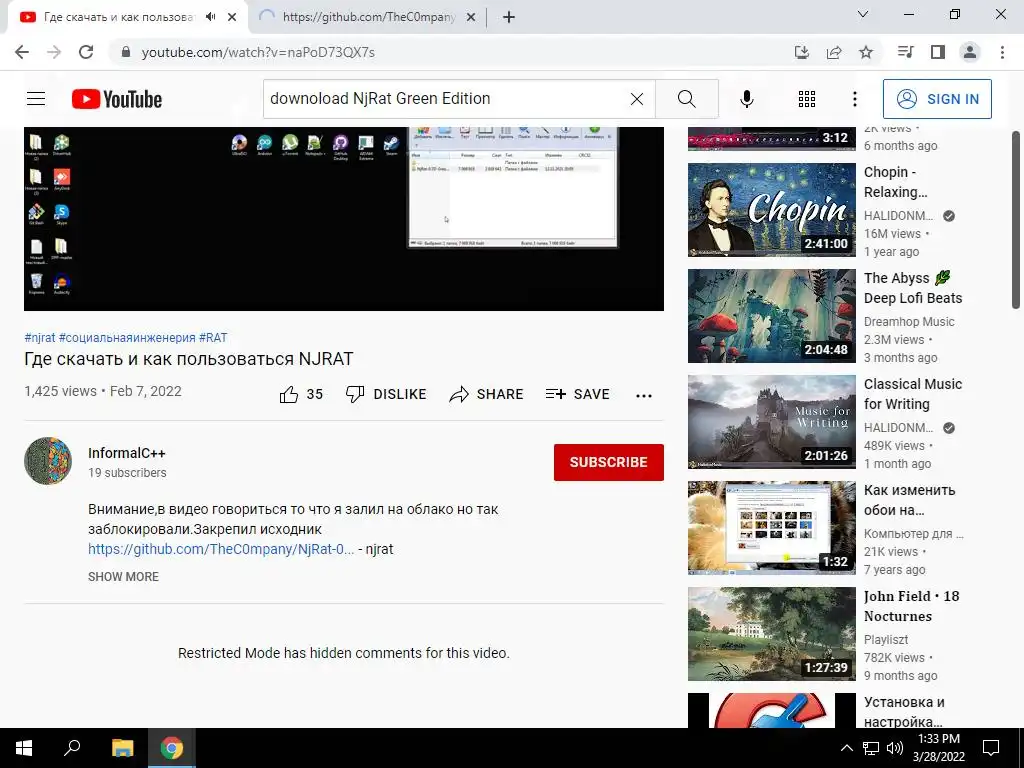This screenshot has width=1024, height=768.
Task: Click inside the video player
Action: tap(344, 219)
